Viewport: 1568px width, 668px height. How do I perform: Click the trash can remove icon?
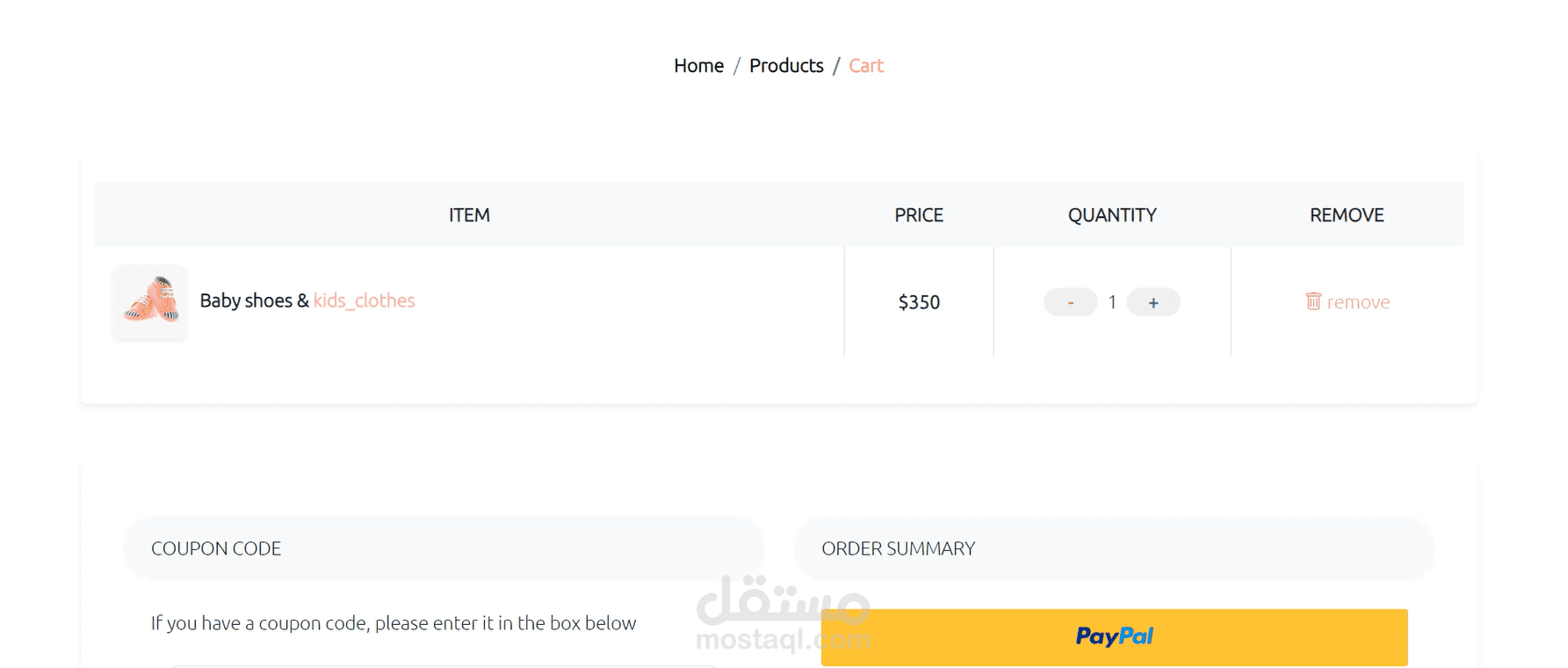tap(1313, 301)
